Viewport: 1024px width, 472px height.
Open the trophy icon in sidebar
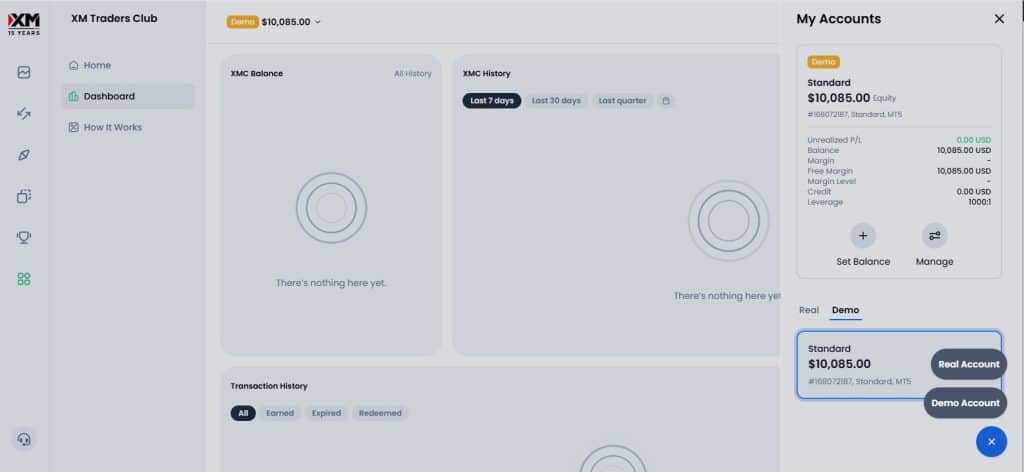[24, 237]
